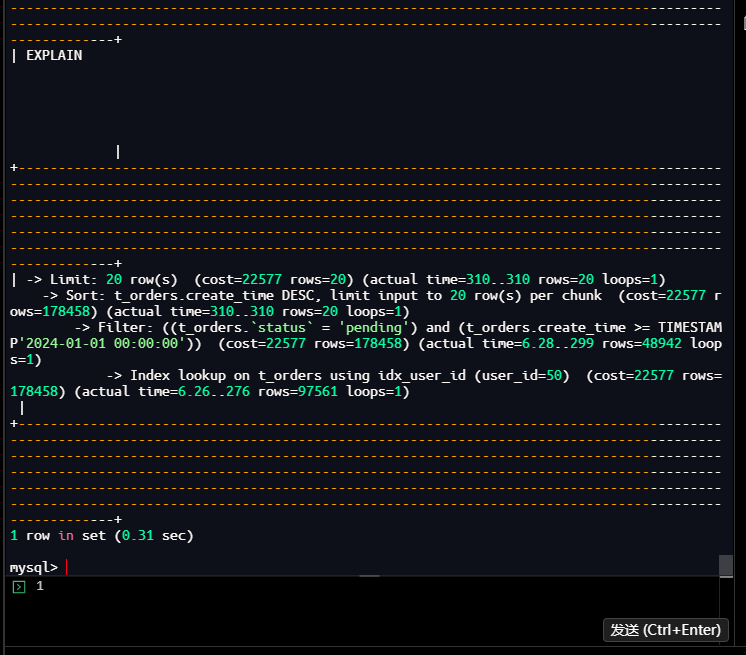Click 'Index lookup on t_orders' text

click(226, 375)
